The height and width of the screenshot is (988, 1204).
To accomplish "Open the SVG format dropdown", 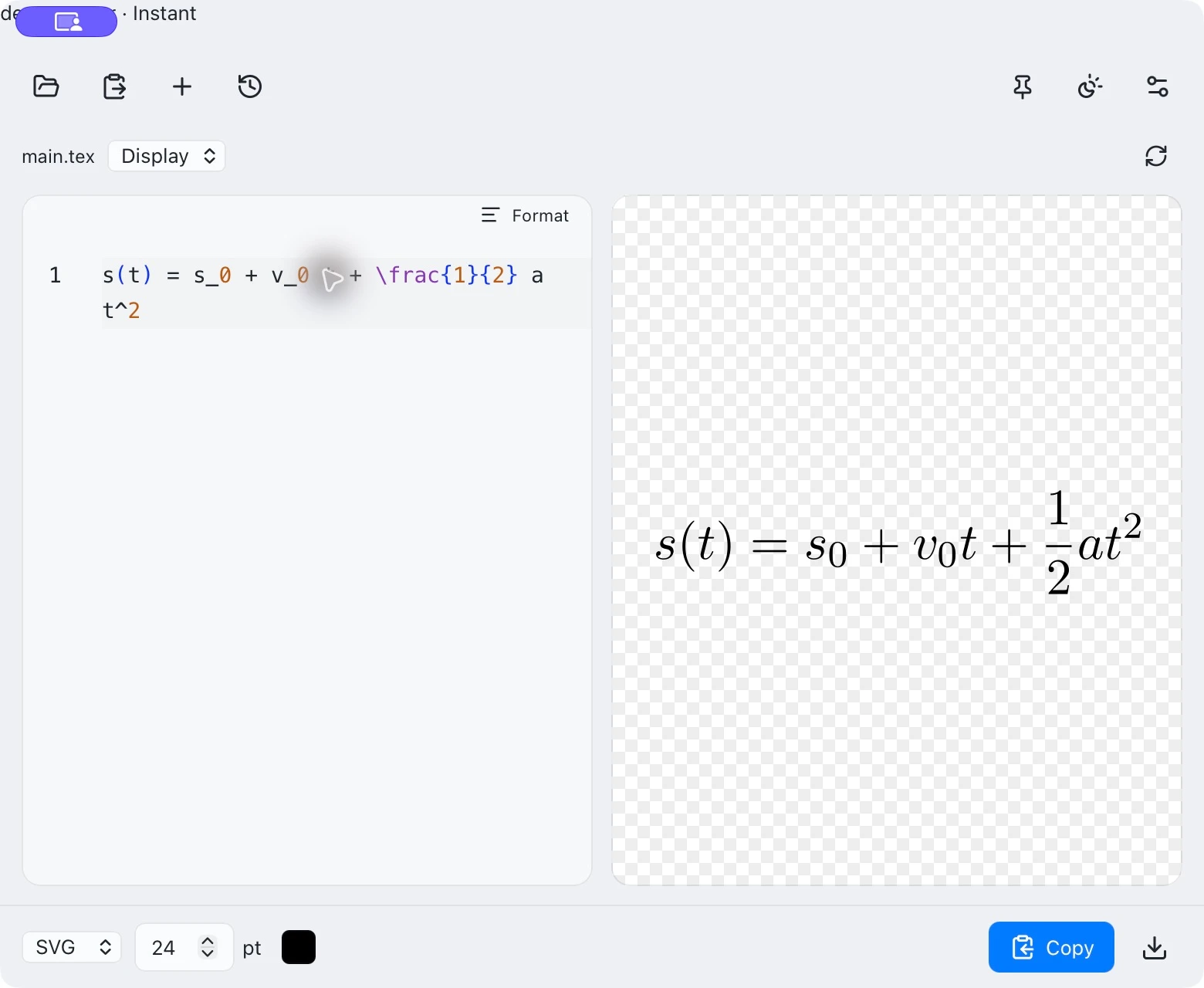I will coord(72,947).
